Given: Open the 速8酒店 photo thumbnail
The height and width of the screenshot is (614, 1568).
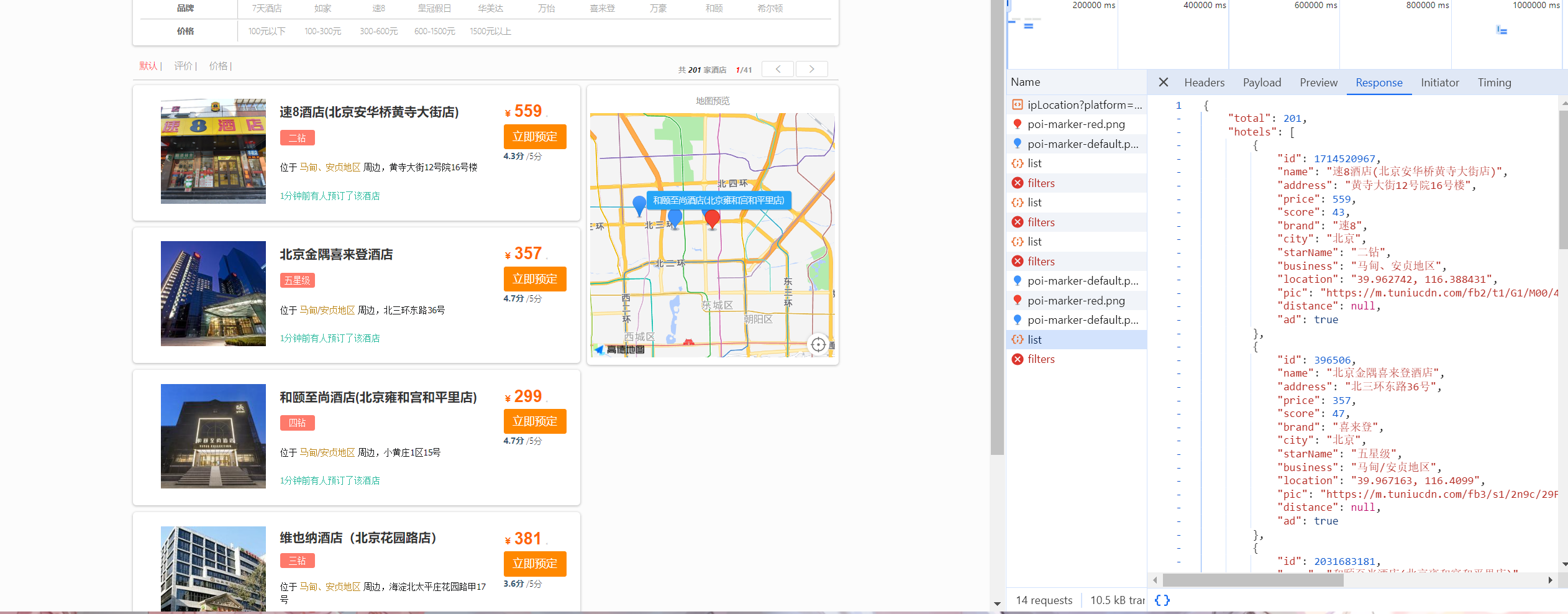Looking at the screenshot, I should tap(213, 151).
